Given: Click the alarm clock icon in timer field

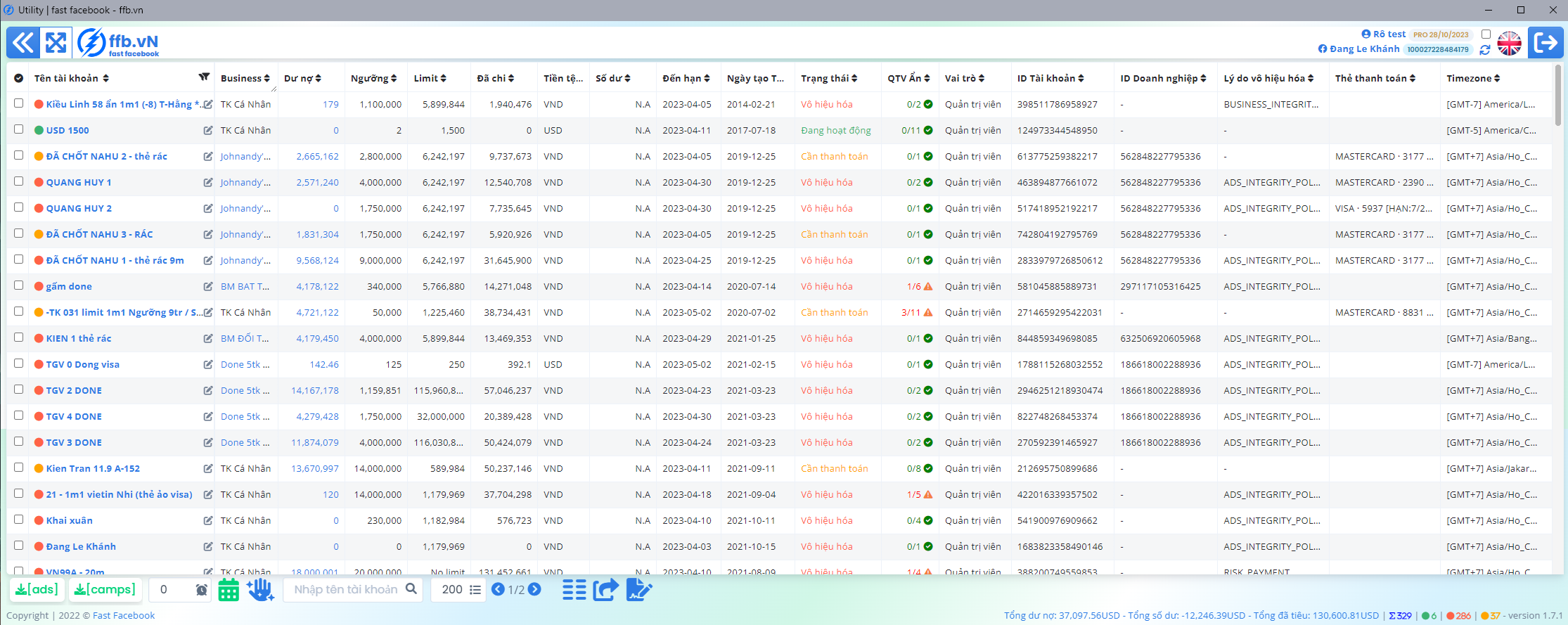Looking at the screenshot, I should tap(202, 590).
